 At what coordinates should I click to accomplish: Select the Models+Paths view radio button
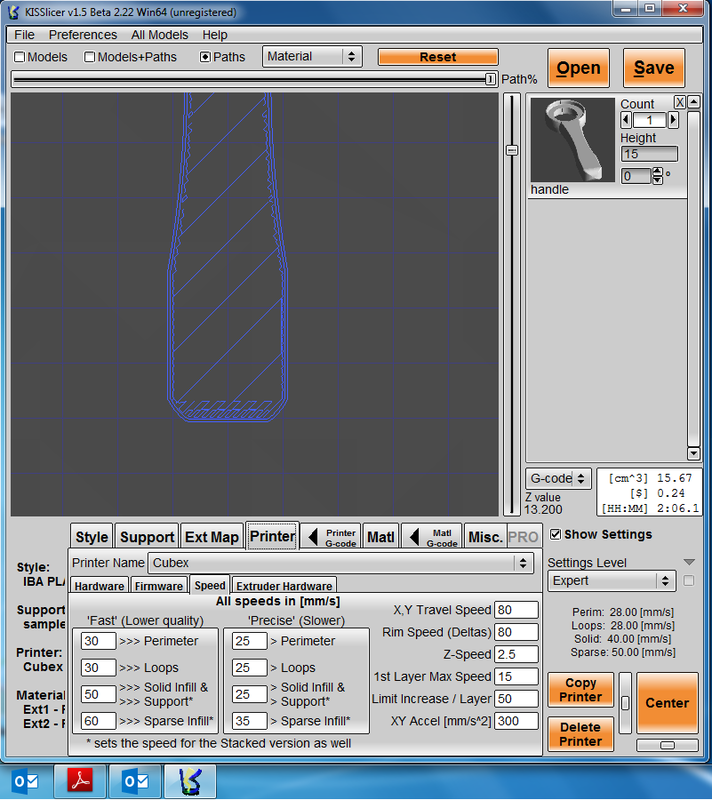(x=89, y=57)
